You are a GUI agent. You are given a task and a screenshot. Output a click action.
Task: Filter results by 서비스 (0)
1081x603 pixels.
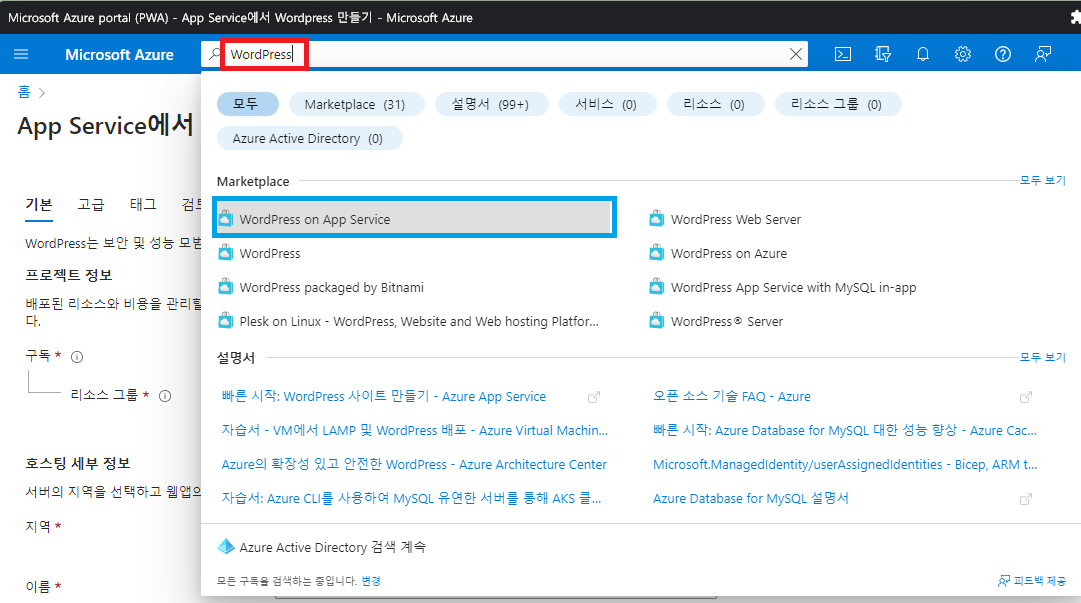tap(607, 104)
